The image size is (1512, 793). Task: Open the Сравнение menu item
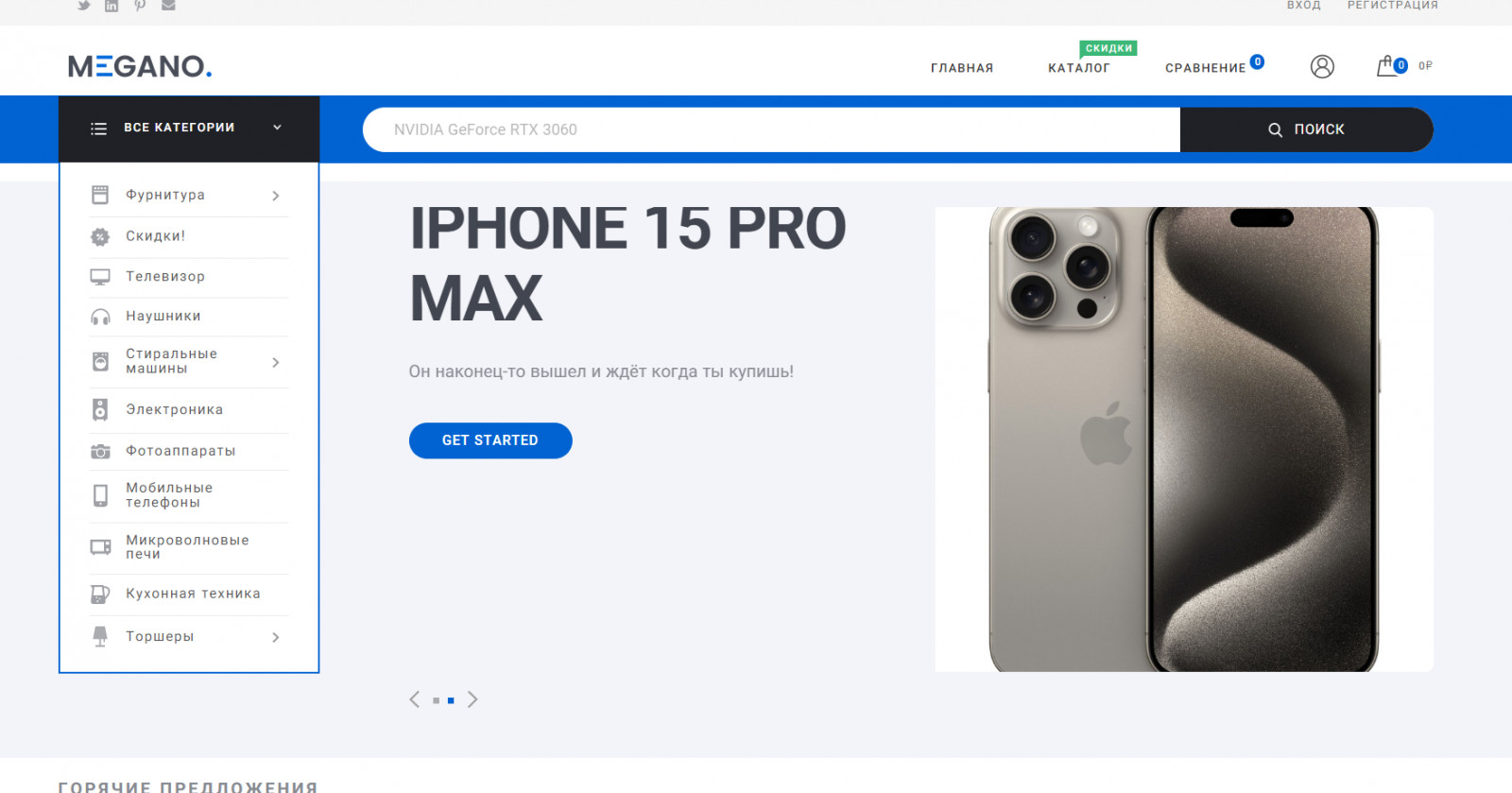click(1206, 68)
